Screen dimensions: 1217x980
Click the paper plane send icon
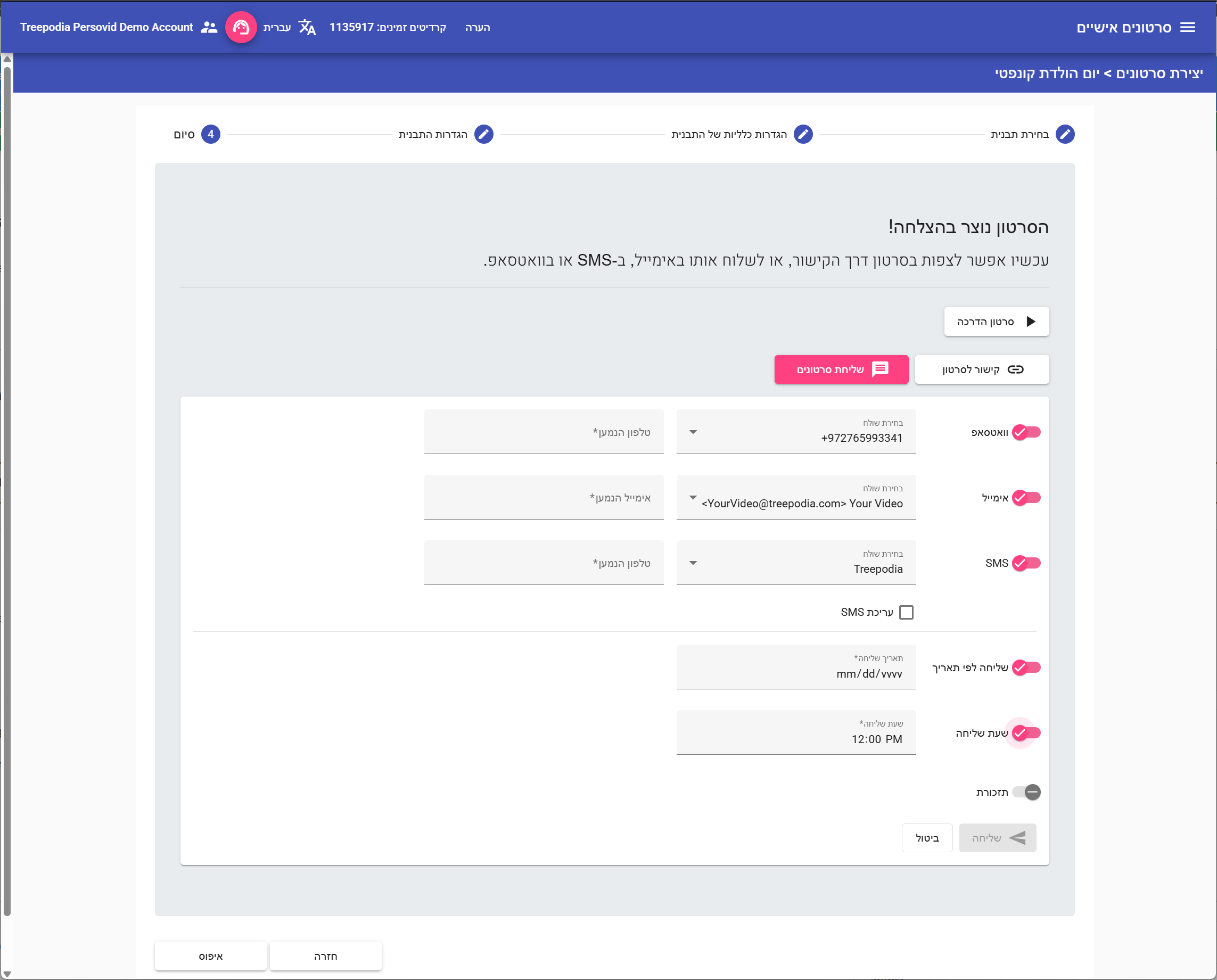[x=1017, y=838]
